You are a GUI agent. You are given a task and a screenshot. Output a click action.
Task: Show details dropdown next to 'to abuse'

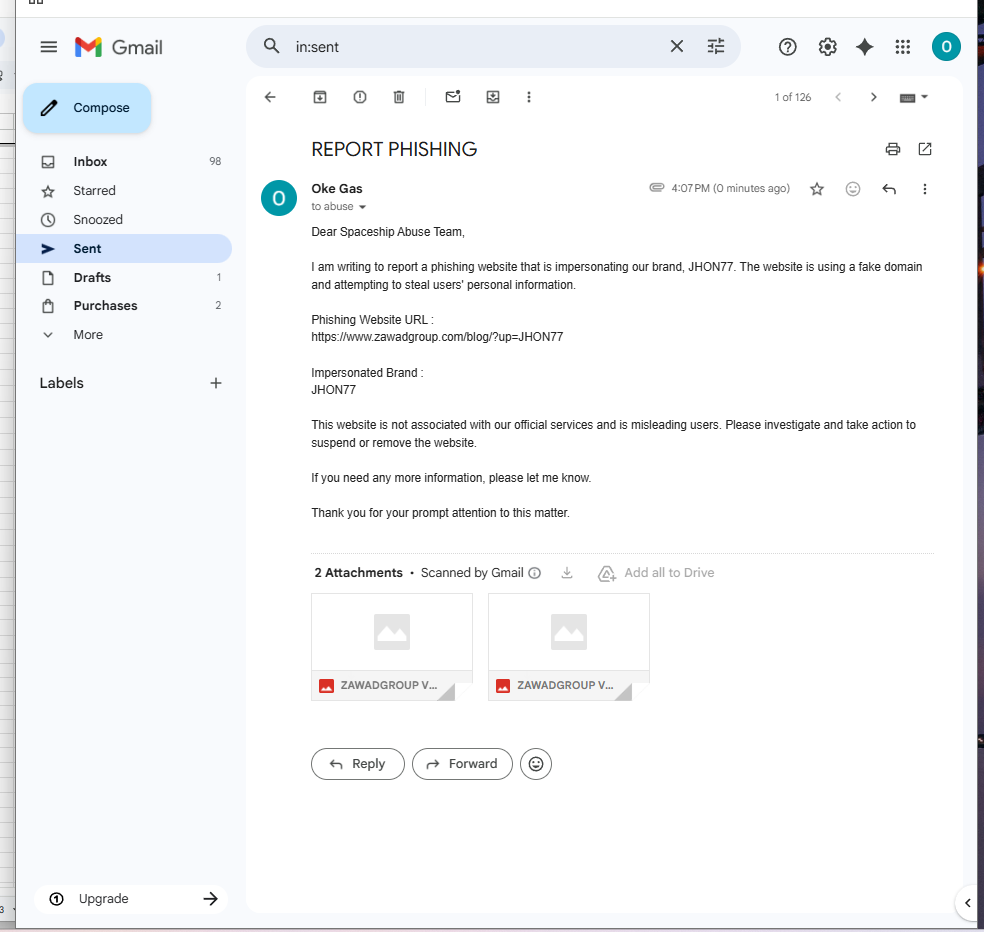pos(362,207)
